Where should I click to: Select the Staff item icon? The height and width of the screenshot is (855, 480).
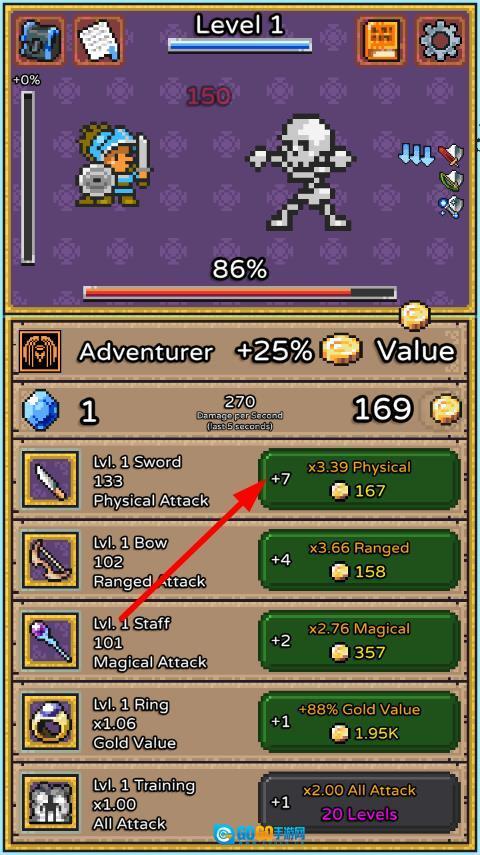[51, 641]
